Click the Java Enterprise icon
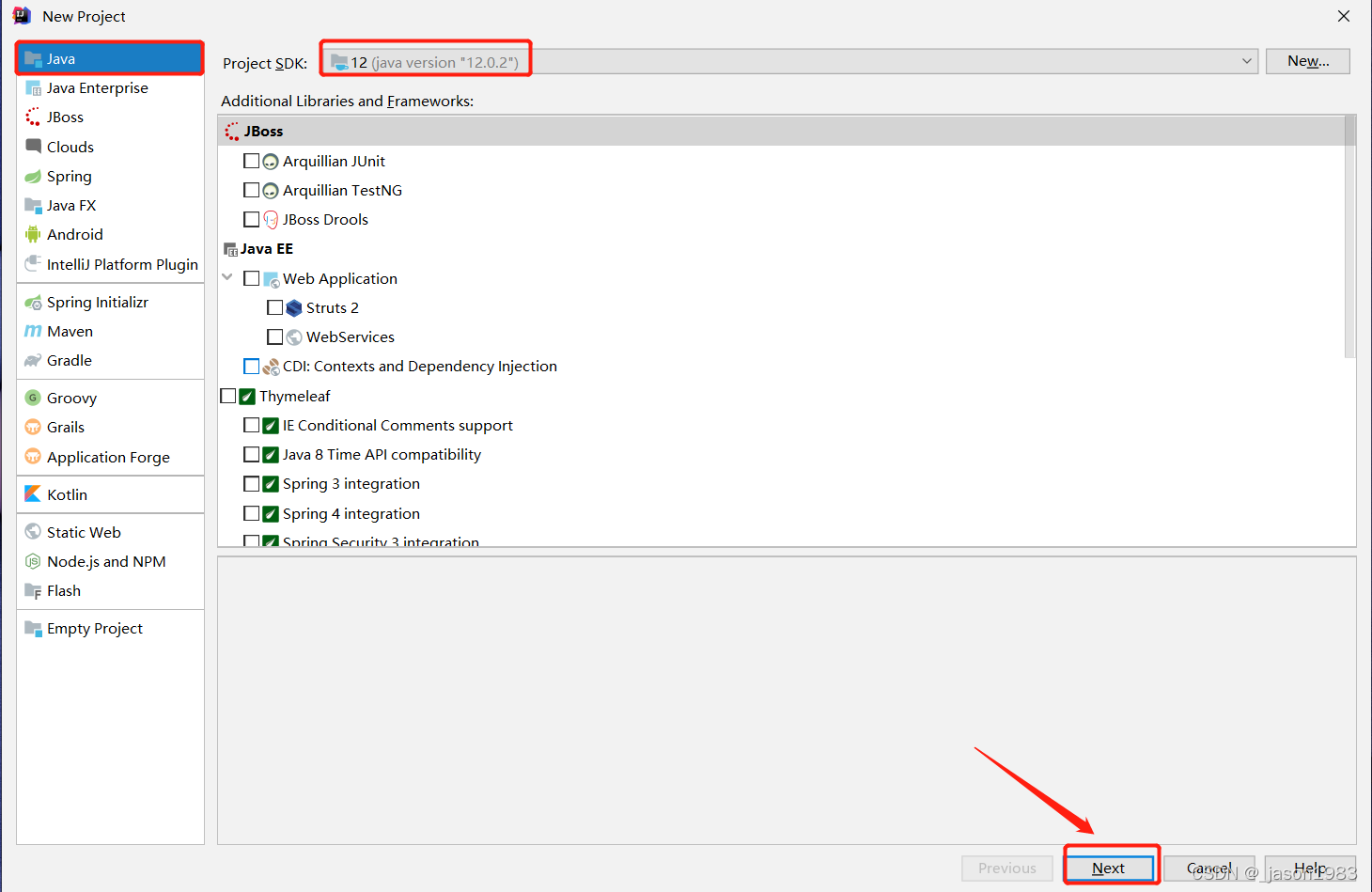 tap(33, 87)
